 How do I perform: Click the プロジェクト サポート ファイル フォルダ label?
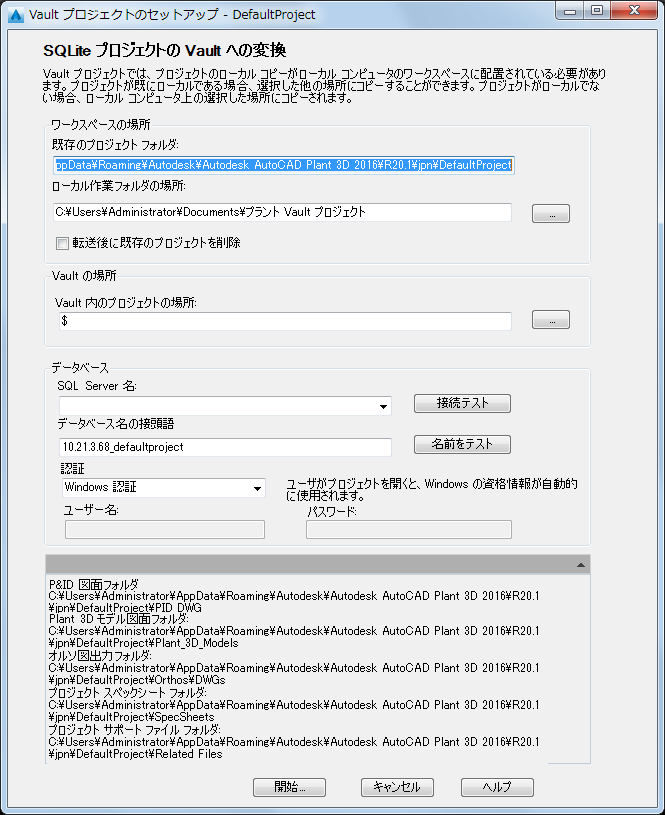[134, 730]
